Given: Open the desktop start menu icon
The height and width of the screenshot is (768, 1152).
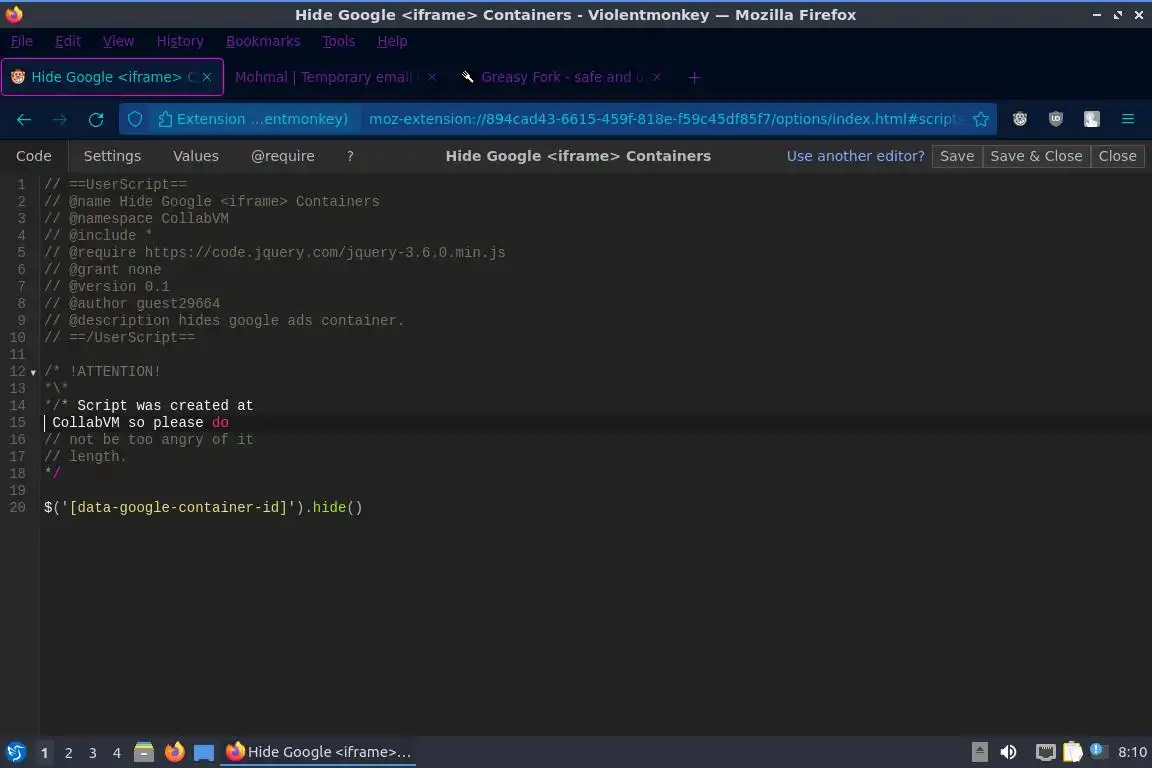Looking at the screenshot, I should point(15,752).
